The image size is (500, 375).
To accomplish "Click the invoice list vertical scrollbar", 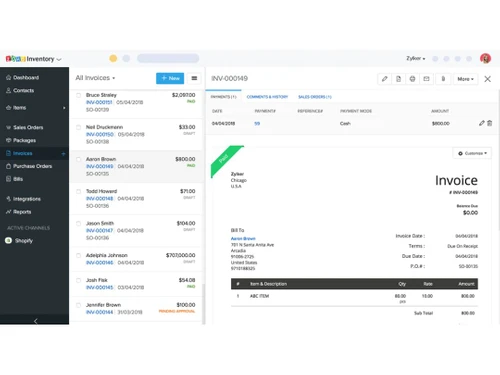I will click(x=203, y=303).
